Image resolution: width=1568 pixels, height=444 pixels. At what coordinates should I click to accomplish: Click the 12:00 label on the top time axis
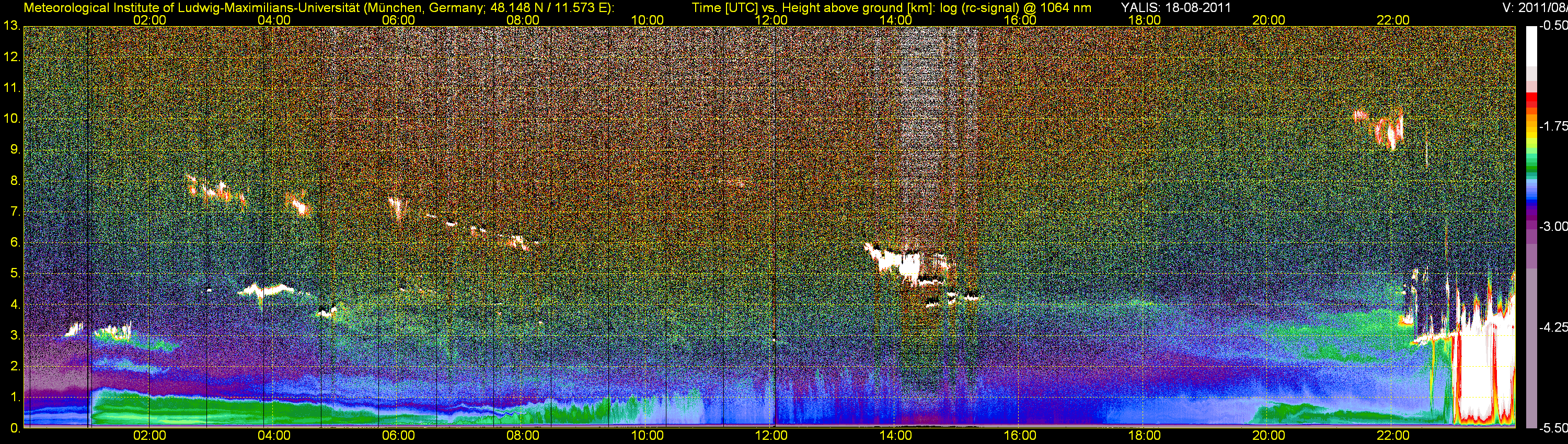[x=771, y=20]
